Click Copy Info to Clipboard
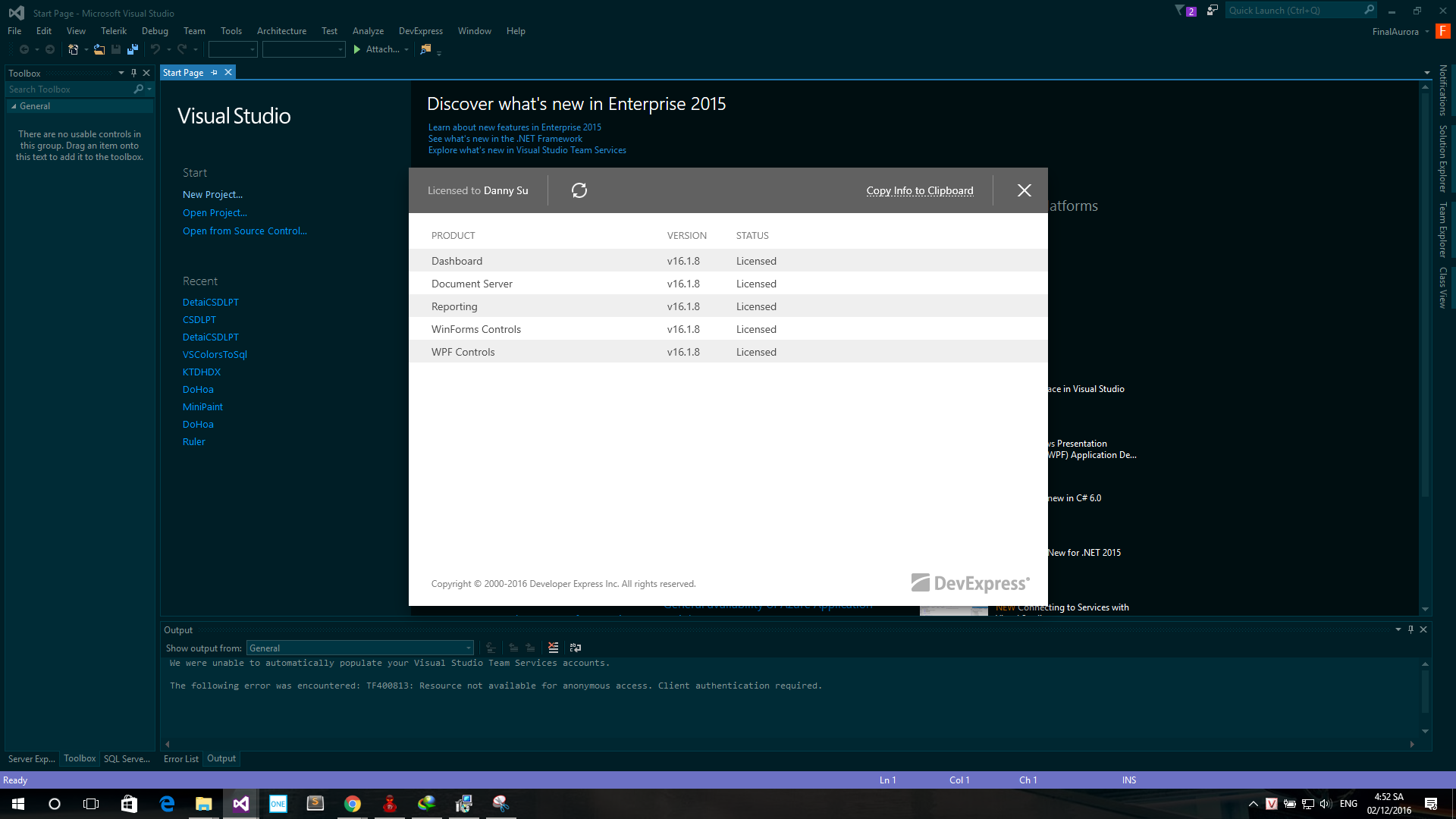The width and height of the screenshot is (1456, 819). pyautogui.click(x=920, y=190)
